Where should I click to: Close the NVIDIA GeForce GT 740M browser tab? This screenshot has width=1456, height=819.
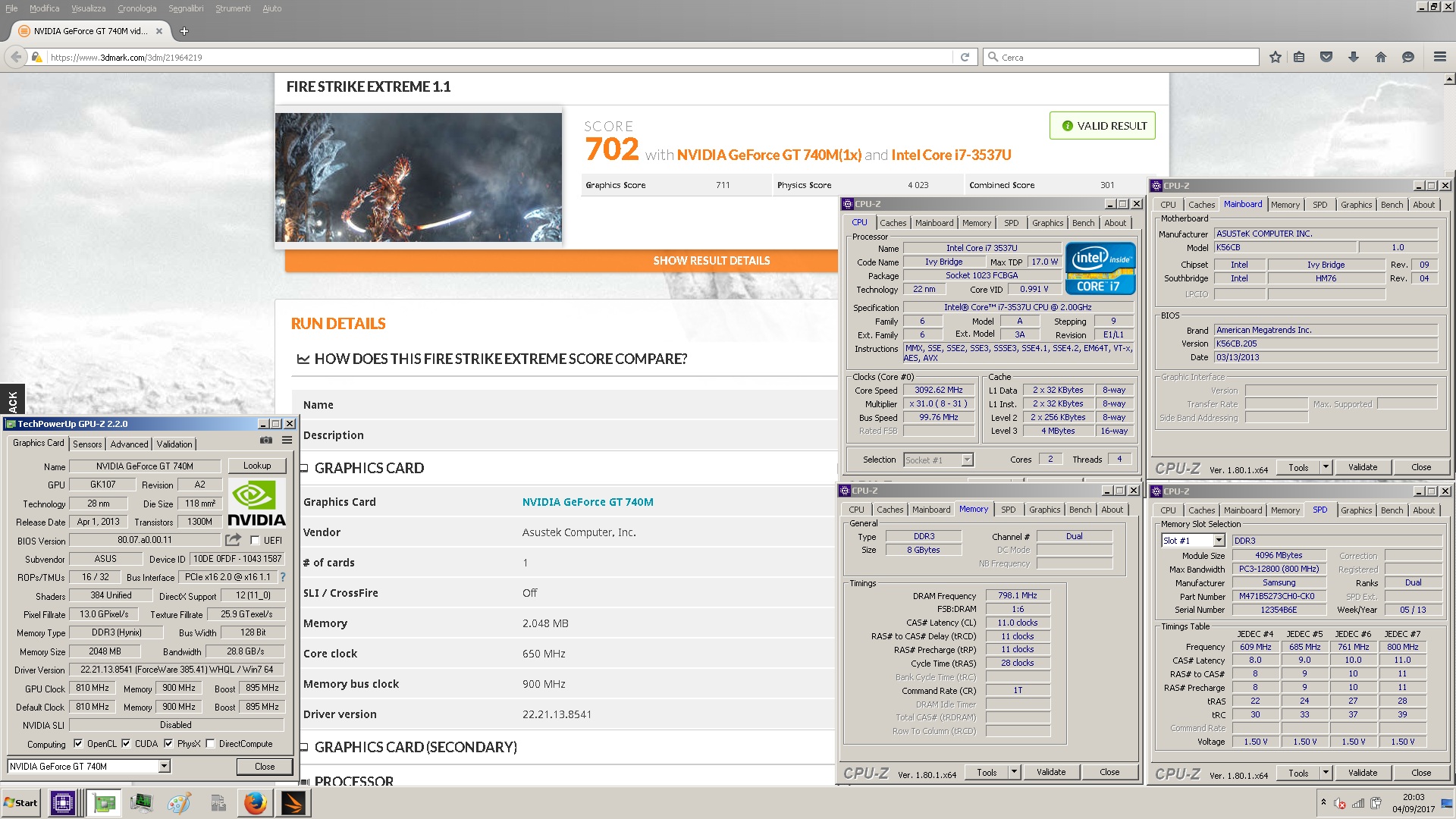(x=159, y=31)
